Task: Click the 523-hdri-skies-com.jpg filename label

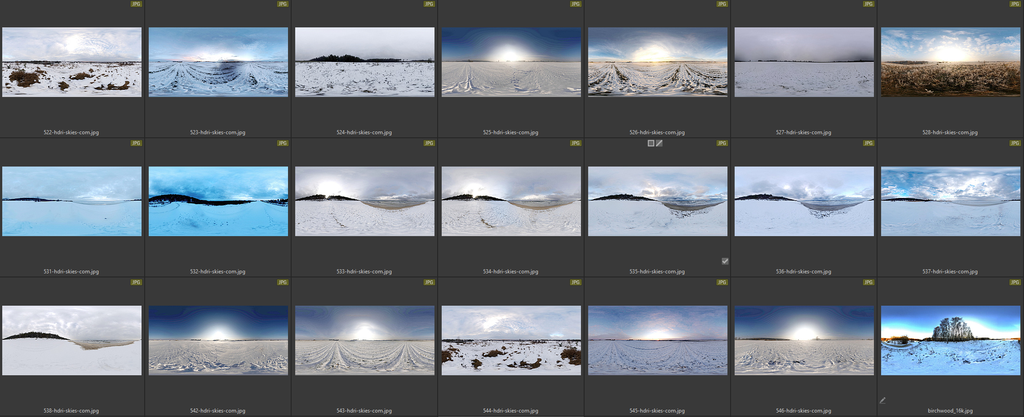Action: pos(218,132)
